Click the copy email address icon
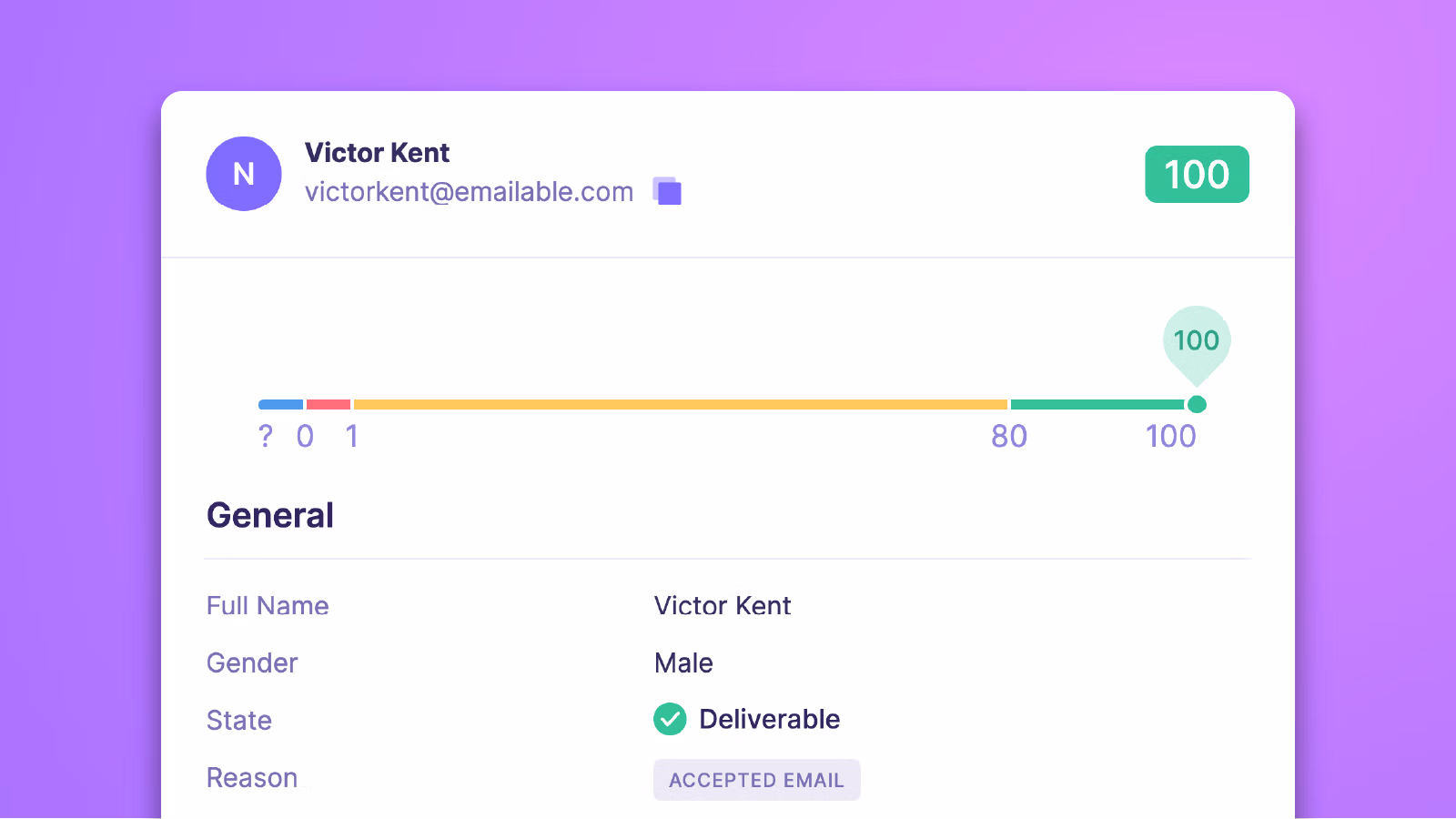The image size is (1456, 819). (667, 191)
